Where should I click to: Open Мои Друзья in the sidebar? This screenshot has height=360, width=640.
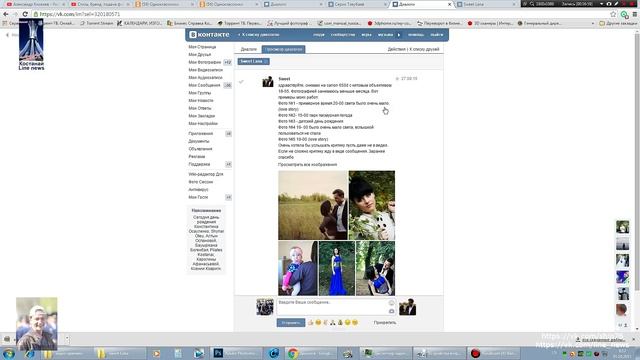point(200,54)
